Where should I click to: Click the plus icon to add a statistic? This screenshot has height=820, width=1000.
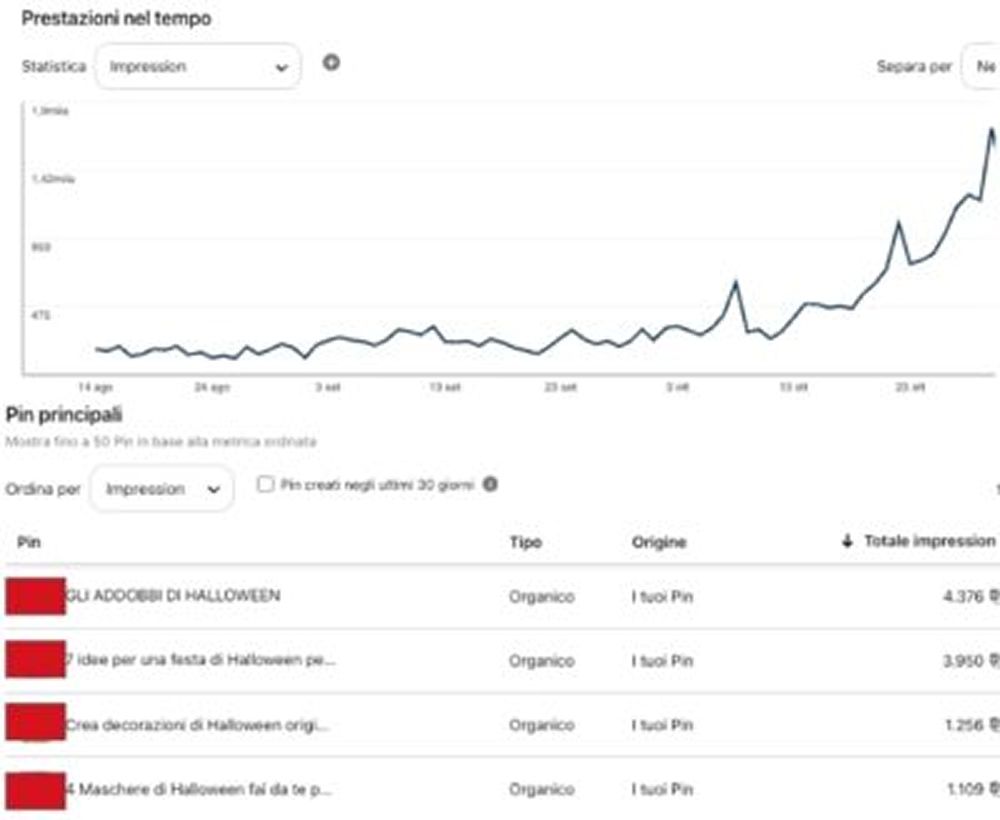coord(331,63)
